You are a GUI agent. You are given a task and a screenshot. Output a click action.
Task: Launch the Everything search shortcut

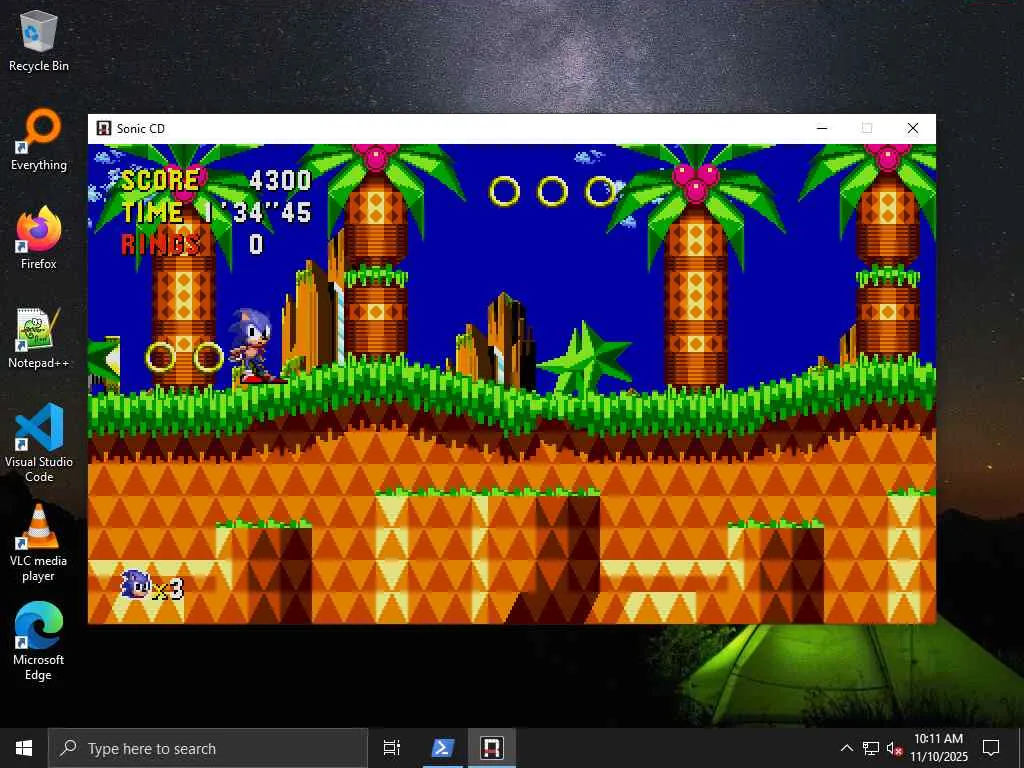tap(39, 140)
